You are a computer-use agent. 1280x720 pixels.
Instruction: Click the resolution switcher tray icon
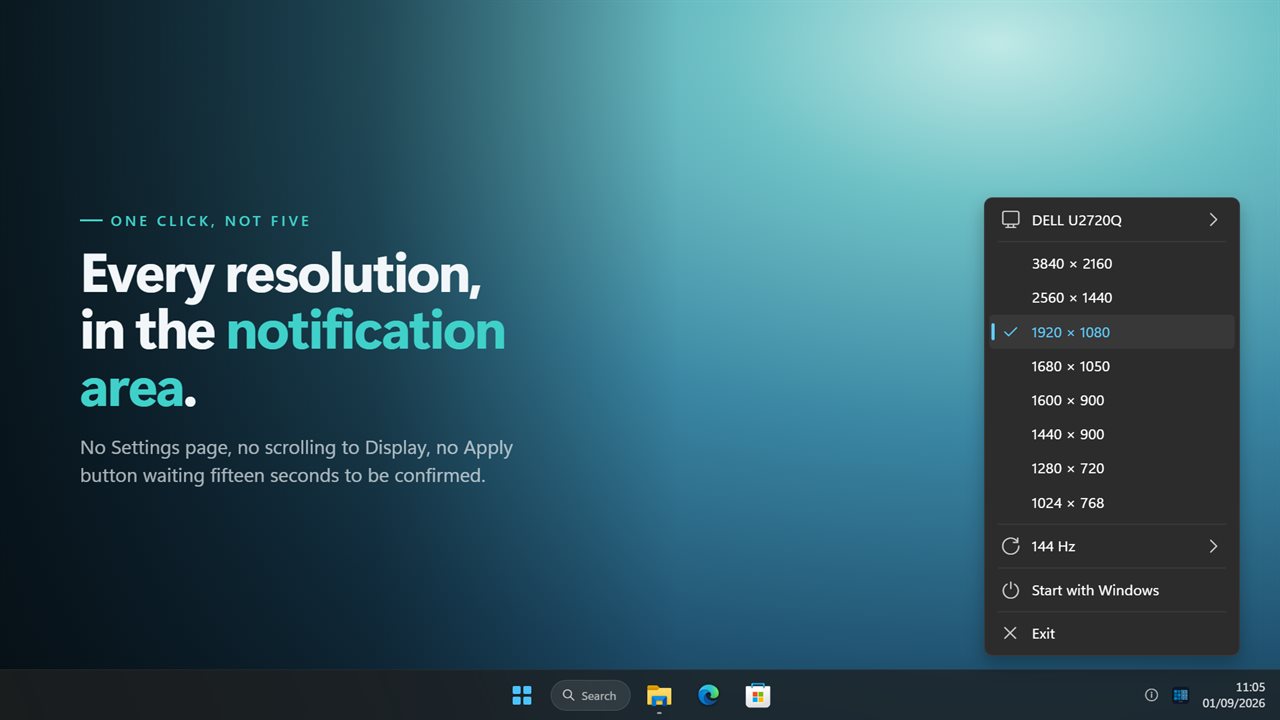click(x=1180, y=695)
